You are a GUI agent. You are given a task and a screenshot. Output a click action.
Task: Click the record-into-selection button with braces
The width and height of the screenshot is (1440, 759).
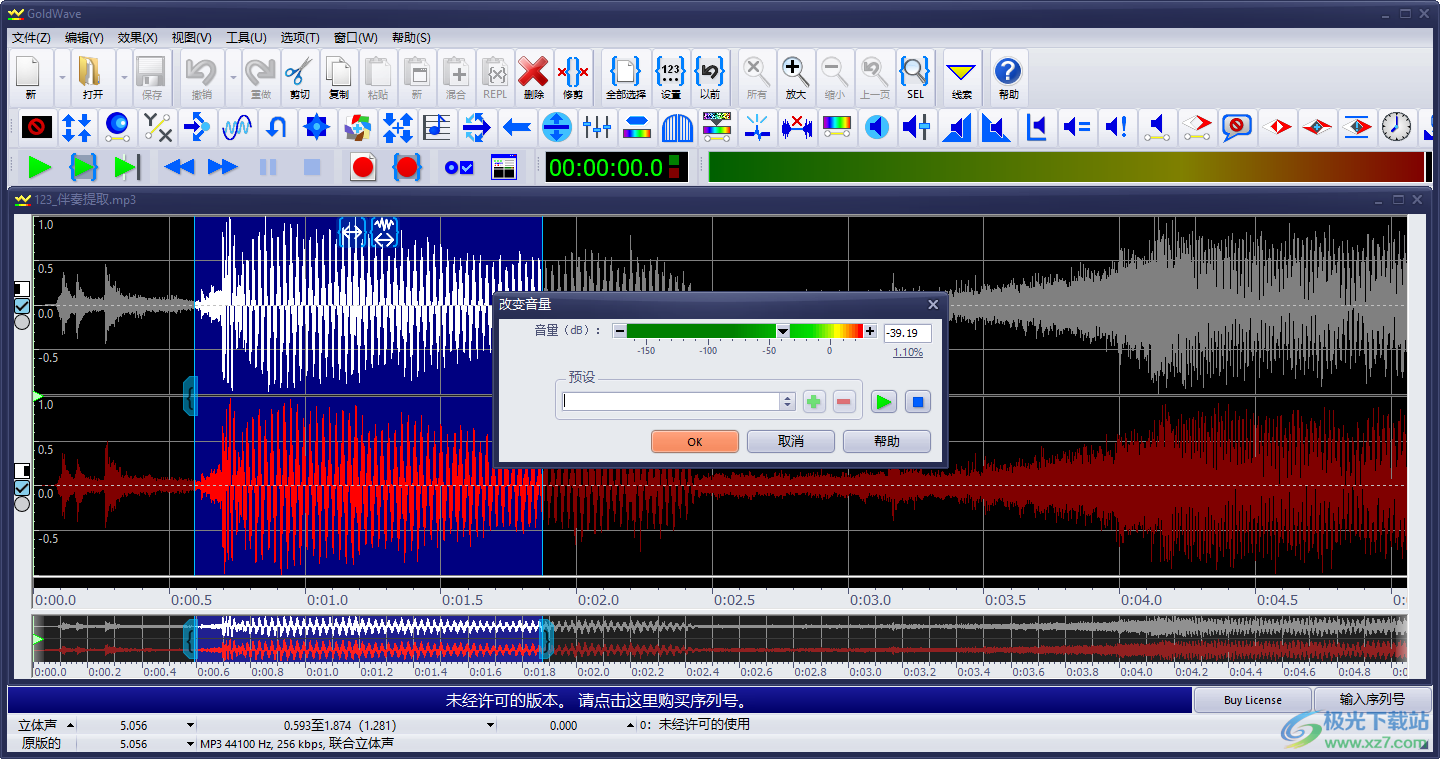[x=406, y=167]
